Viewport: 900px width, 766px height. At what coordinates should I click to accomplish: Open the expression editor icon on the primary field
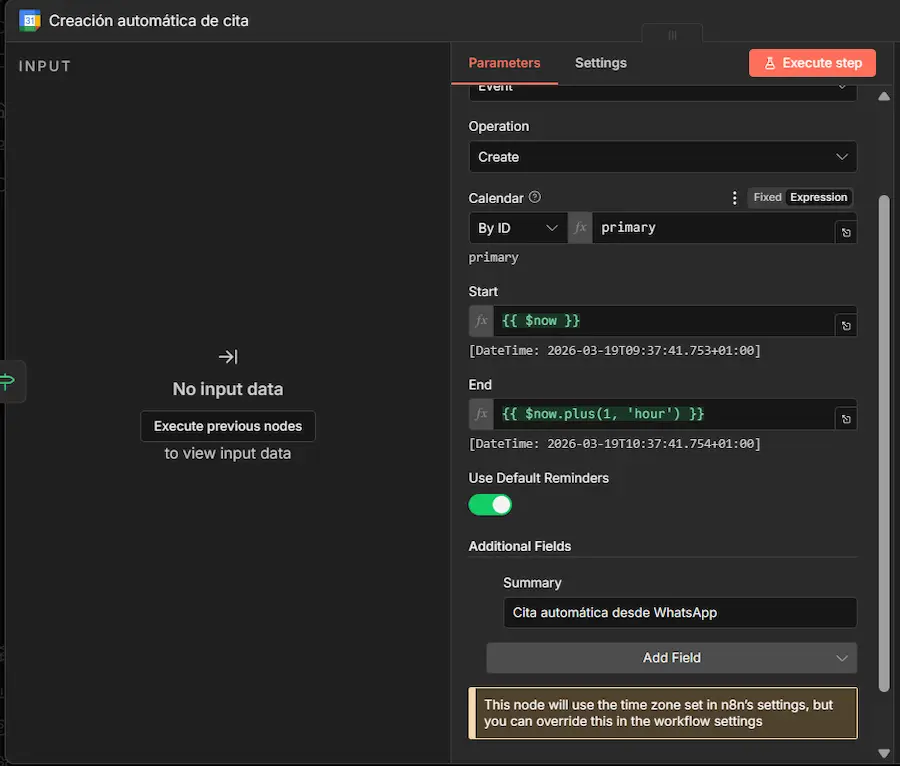pos(846,231)
